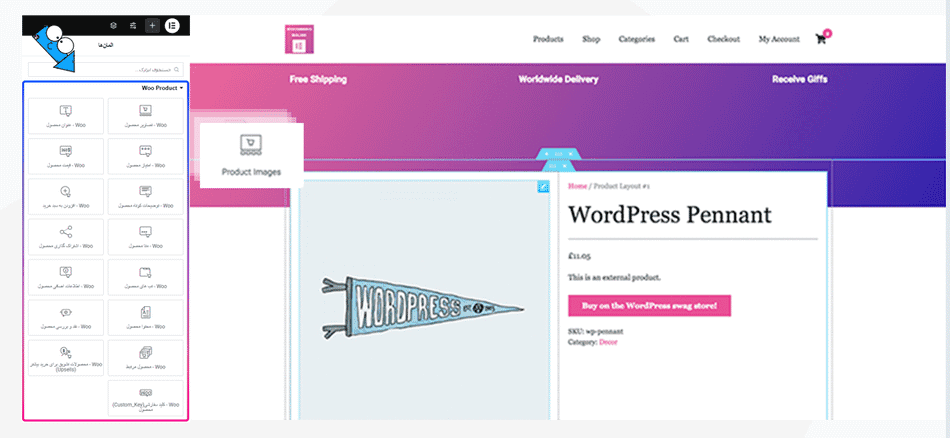Select the Woo Custom_Key product widget
The height and width of the screenshot is (438, 950).
[145, 398]
